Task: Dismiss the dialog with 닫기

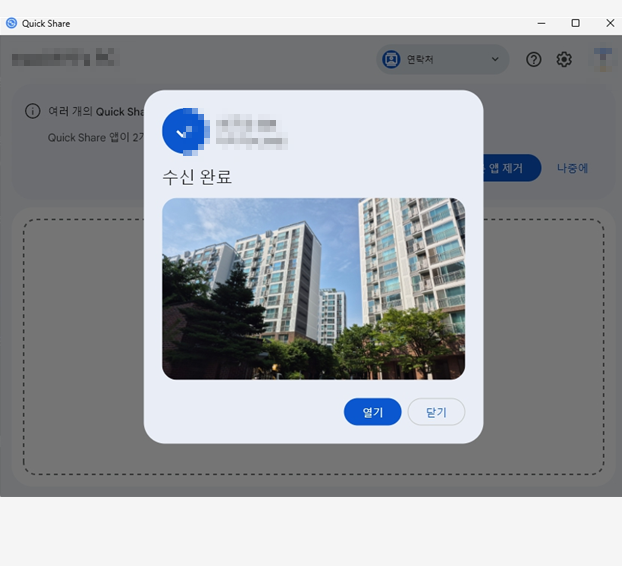Action: pyautogui.click(x=436, y=412)
